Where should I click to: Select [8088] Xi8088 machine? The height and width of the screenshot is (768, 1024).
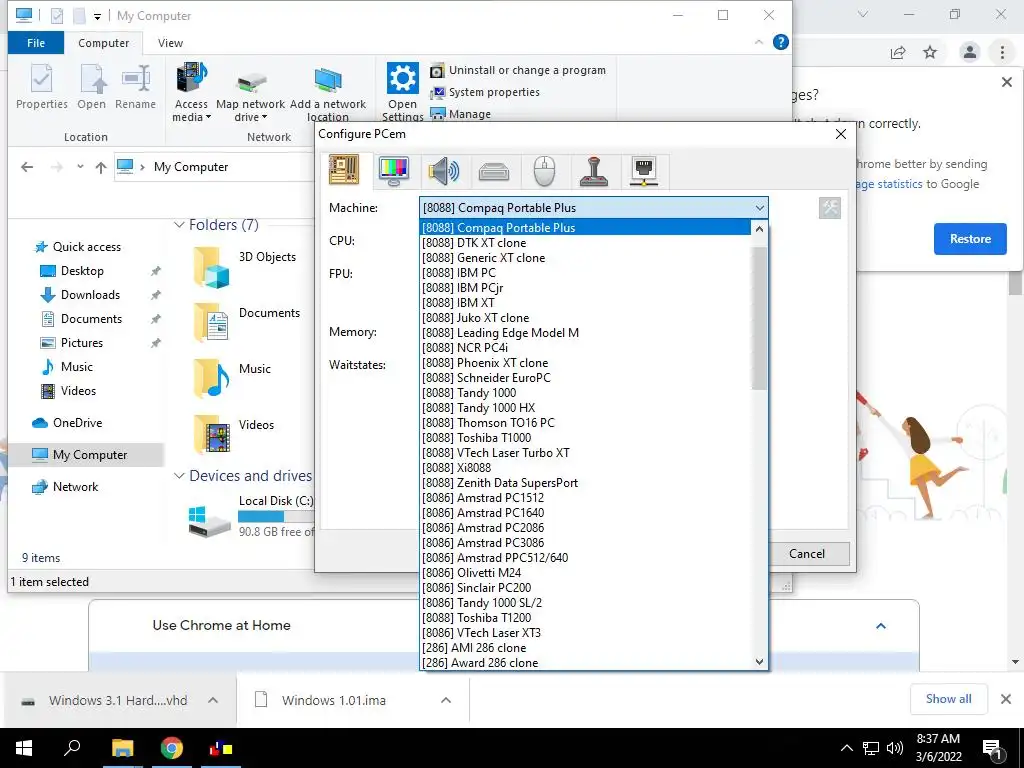point(585,468)
